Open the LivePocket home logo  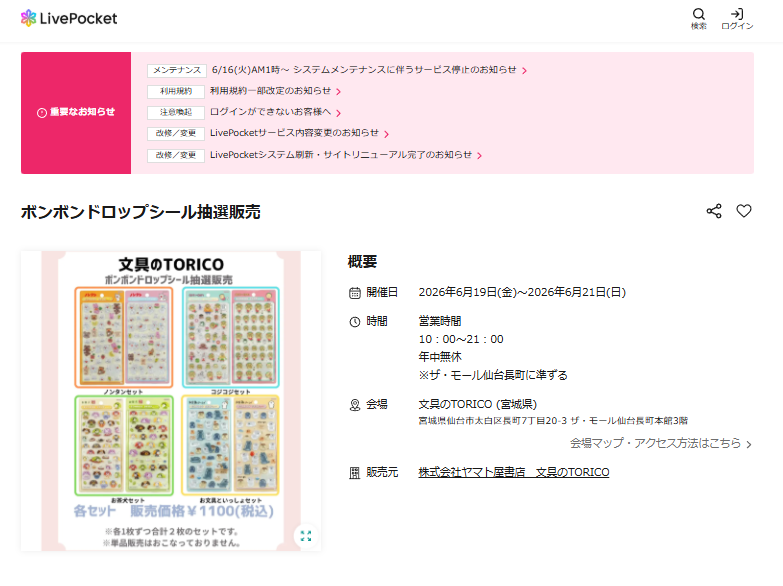click(69, 18)
